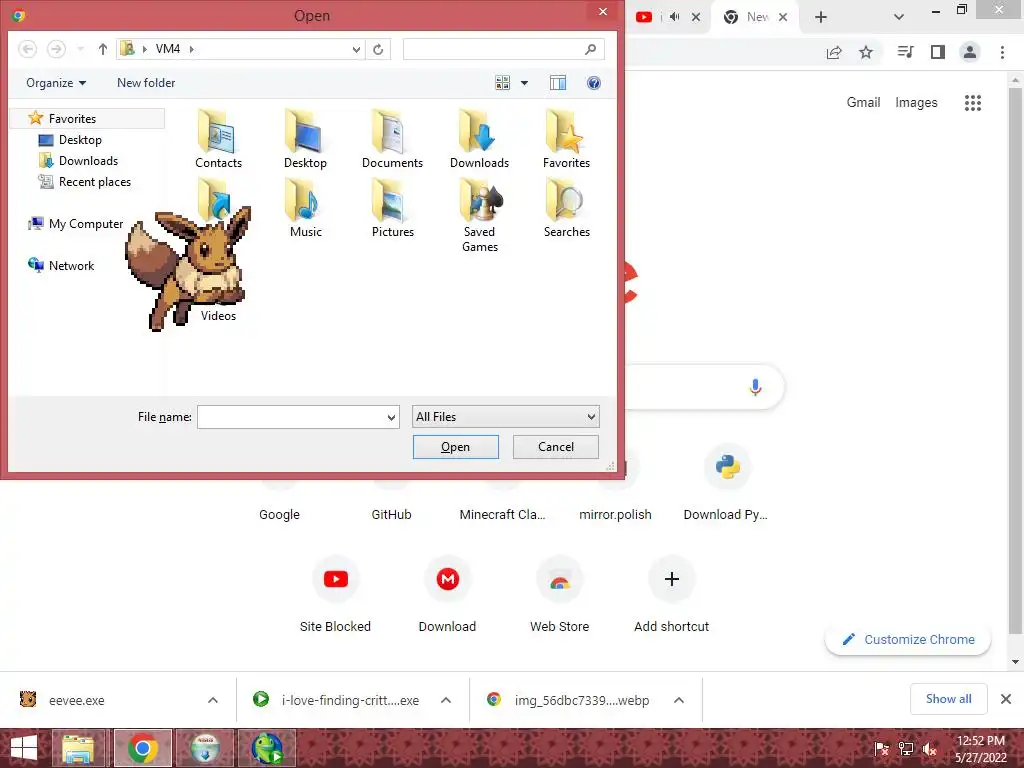Mute the YouTube tab audio

point(675,17)
